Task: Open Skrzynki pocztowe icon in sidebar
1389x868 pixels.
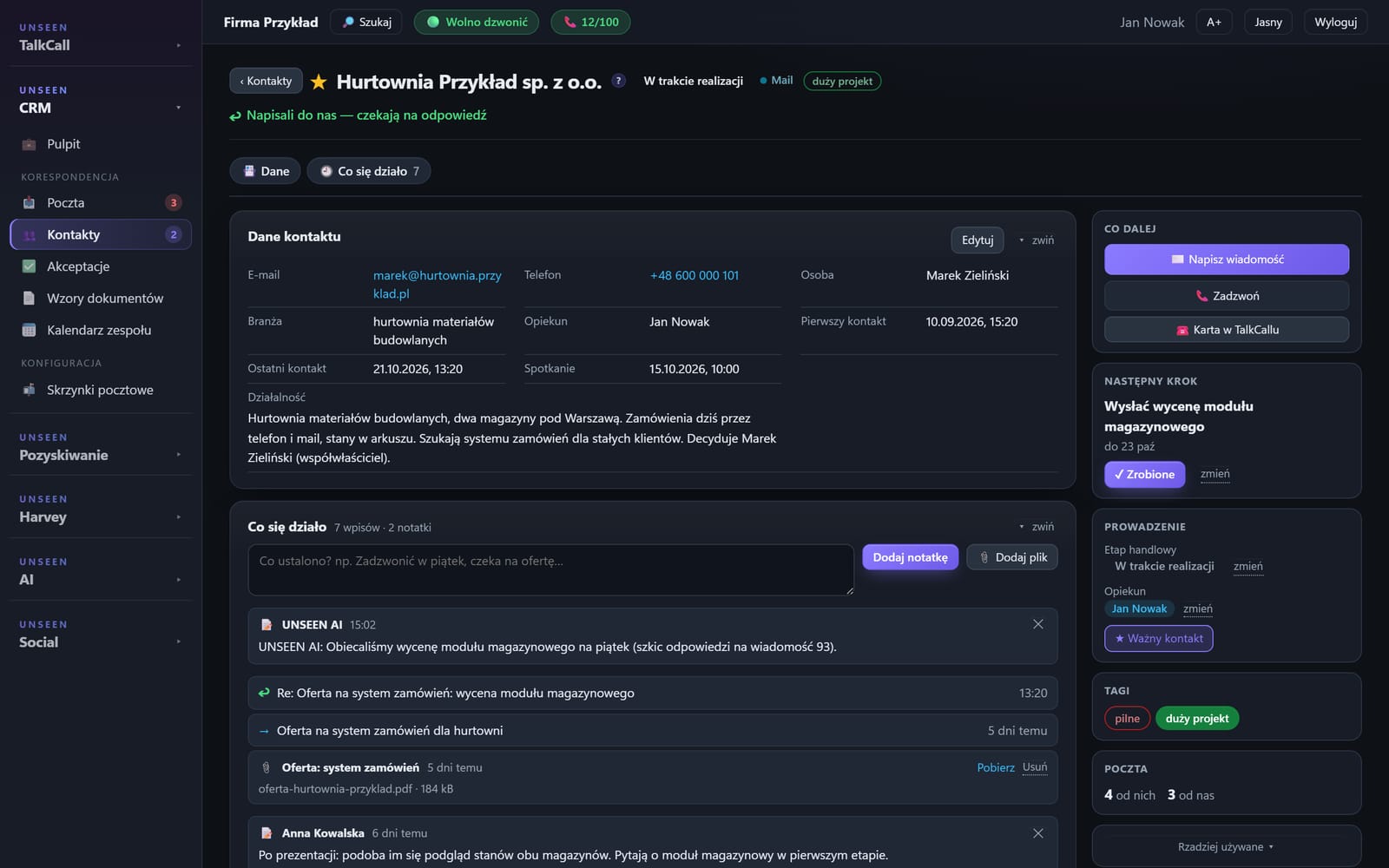Action: pyautogui.click(x=29, y=390)
